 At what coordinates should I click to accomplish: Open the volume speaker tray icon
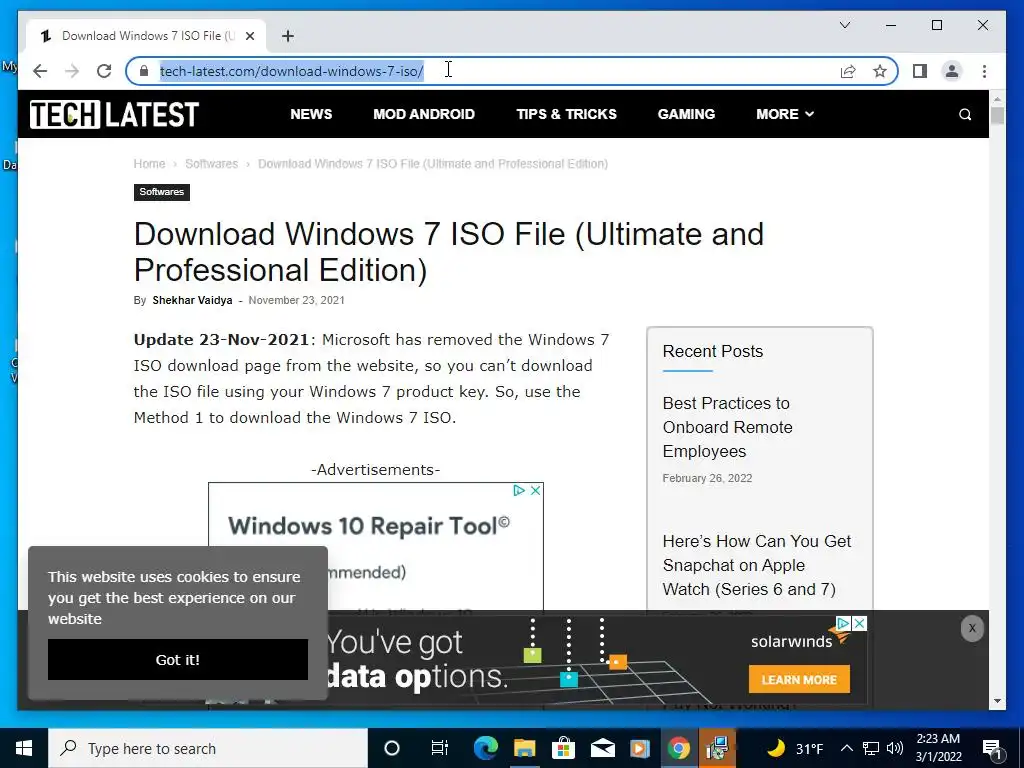pos(895,748)
